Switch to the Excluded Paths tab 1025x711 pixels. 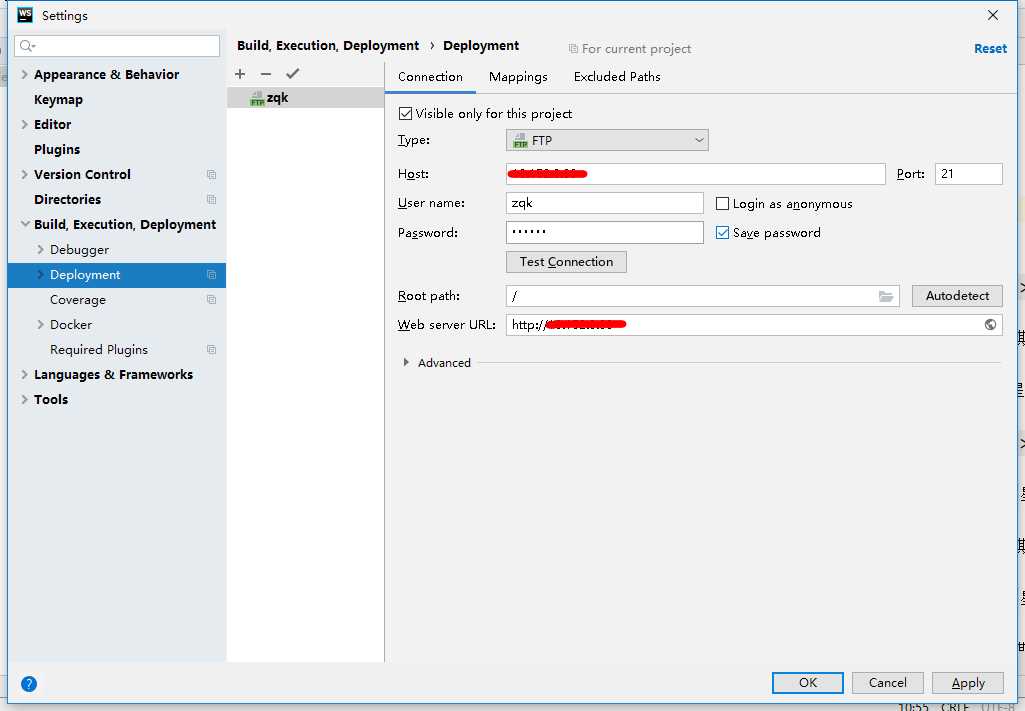click(617, 77)
